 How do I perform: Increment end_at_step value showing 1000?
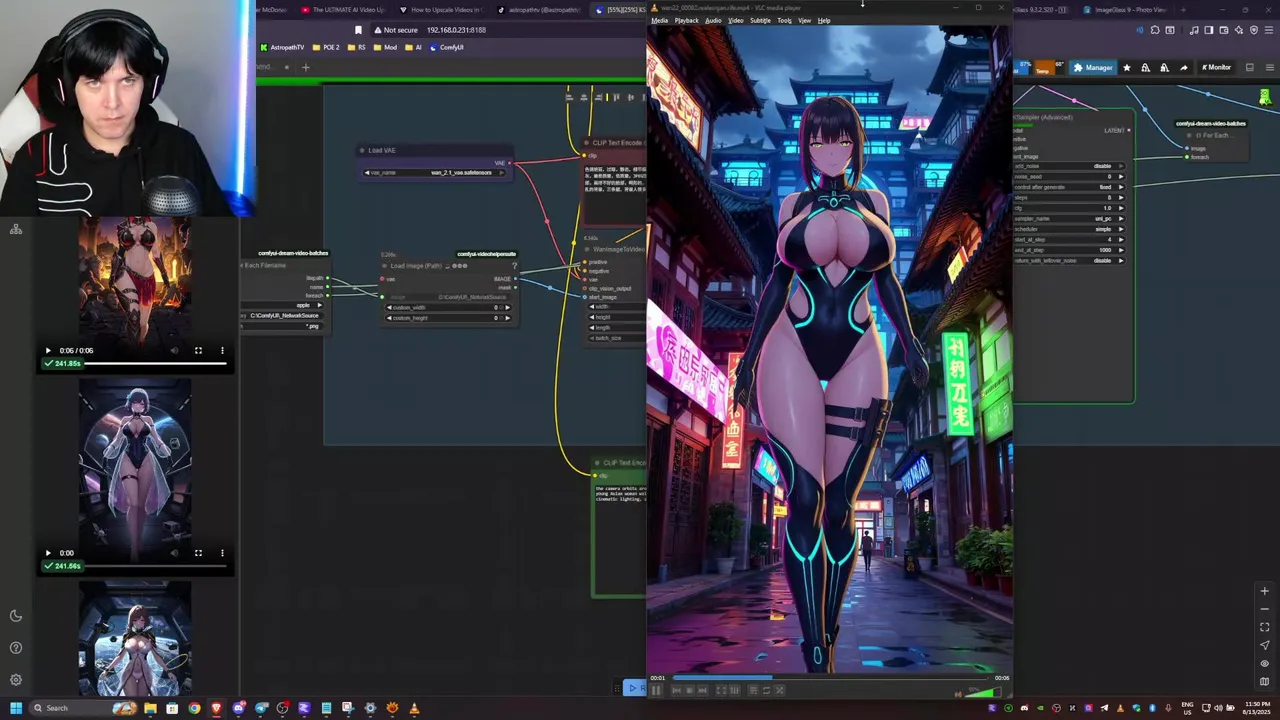pos(1121,250)
